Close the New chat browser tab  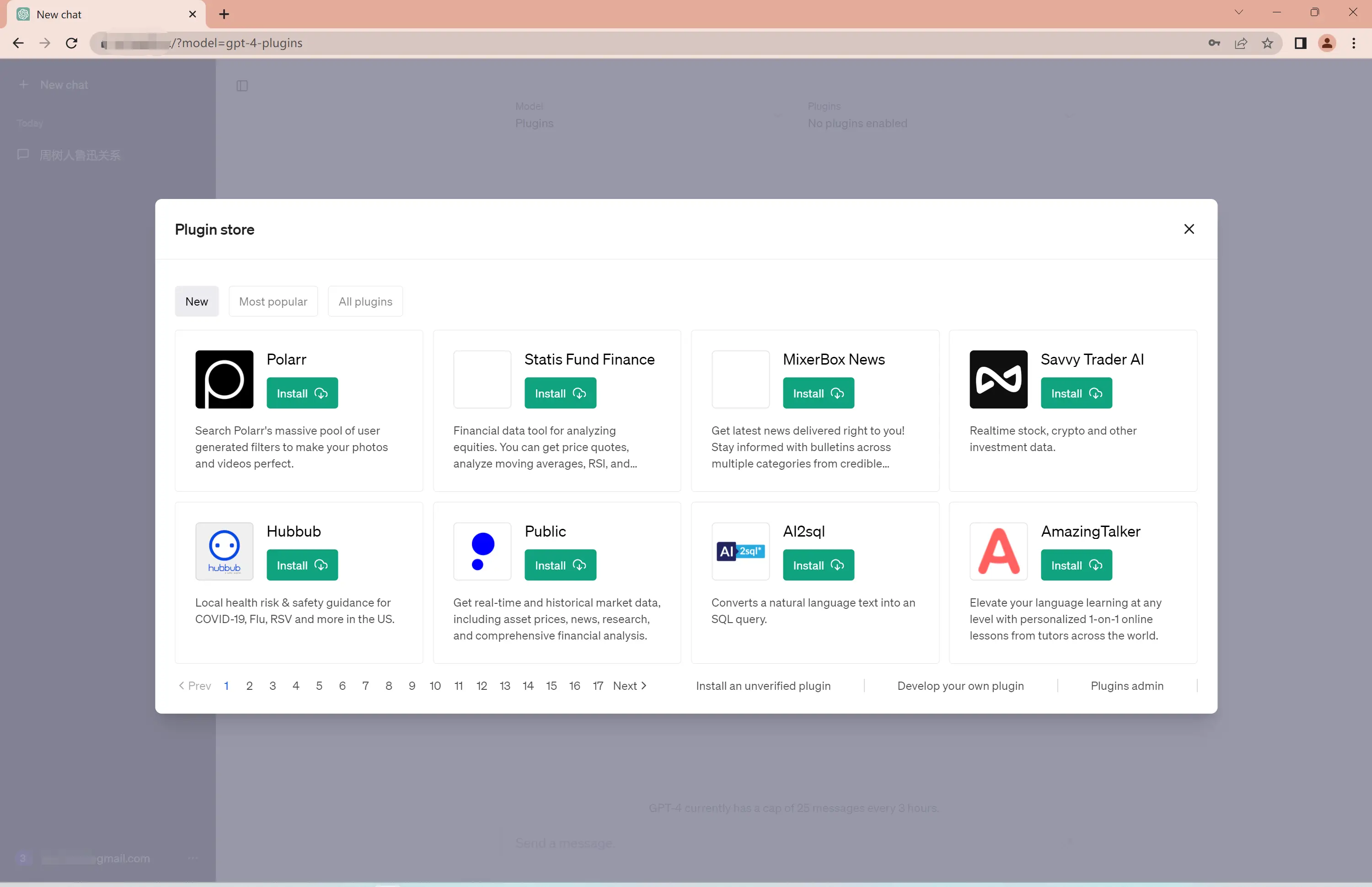coord(192,14)
